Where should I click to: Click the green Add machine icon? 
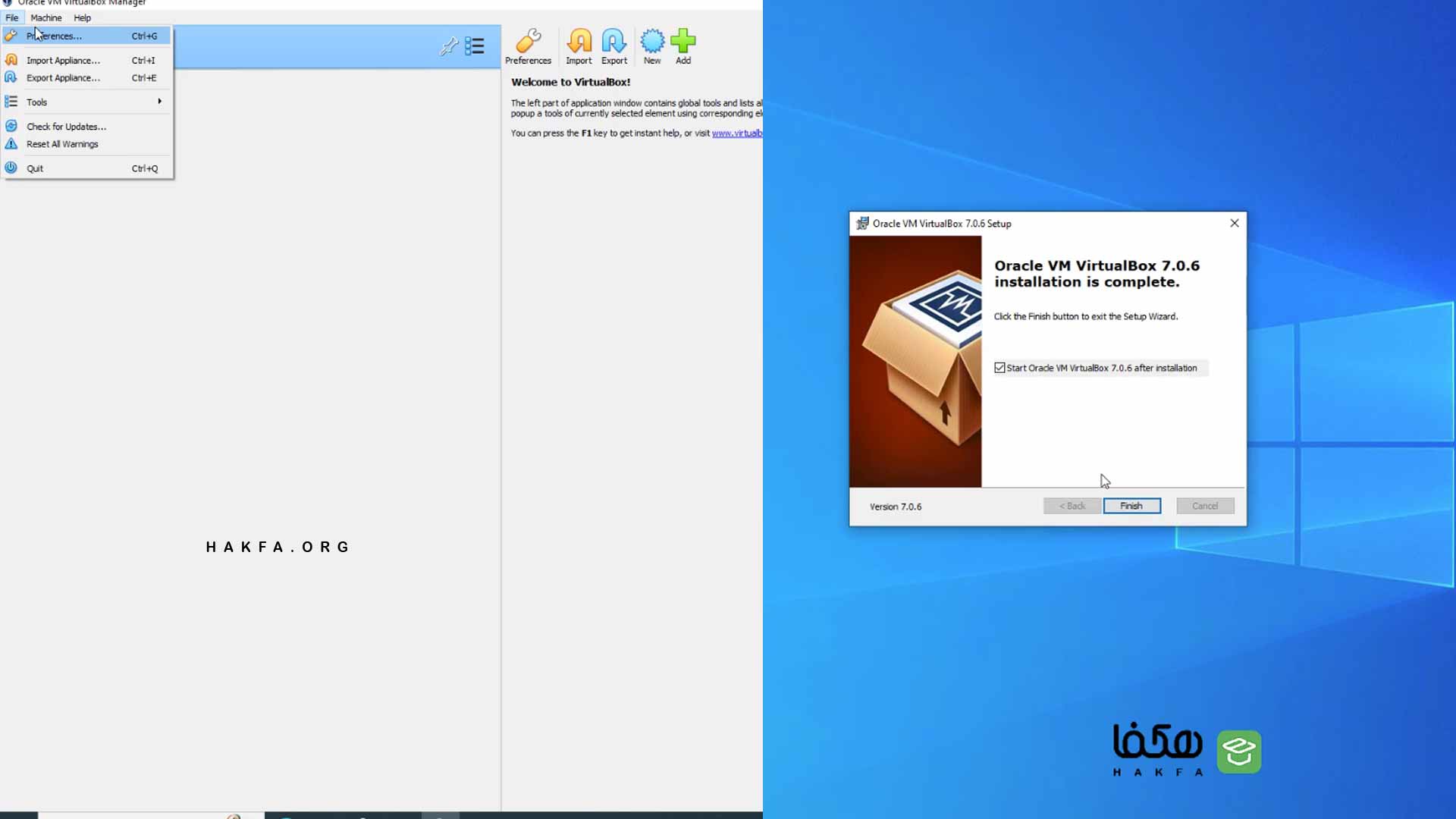[x=683, y=47]
